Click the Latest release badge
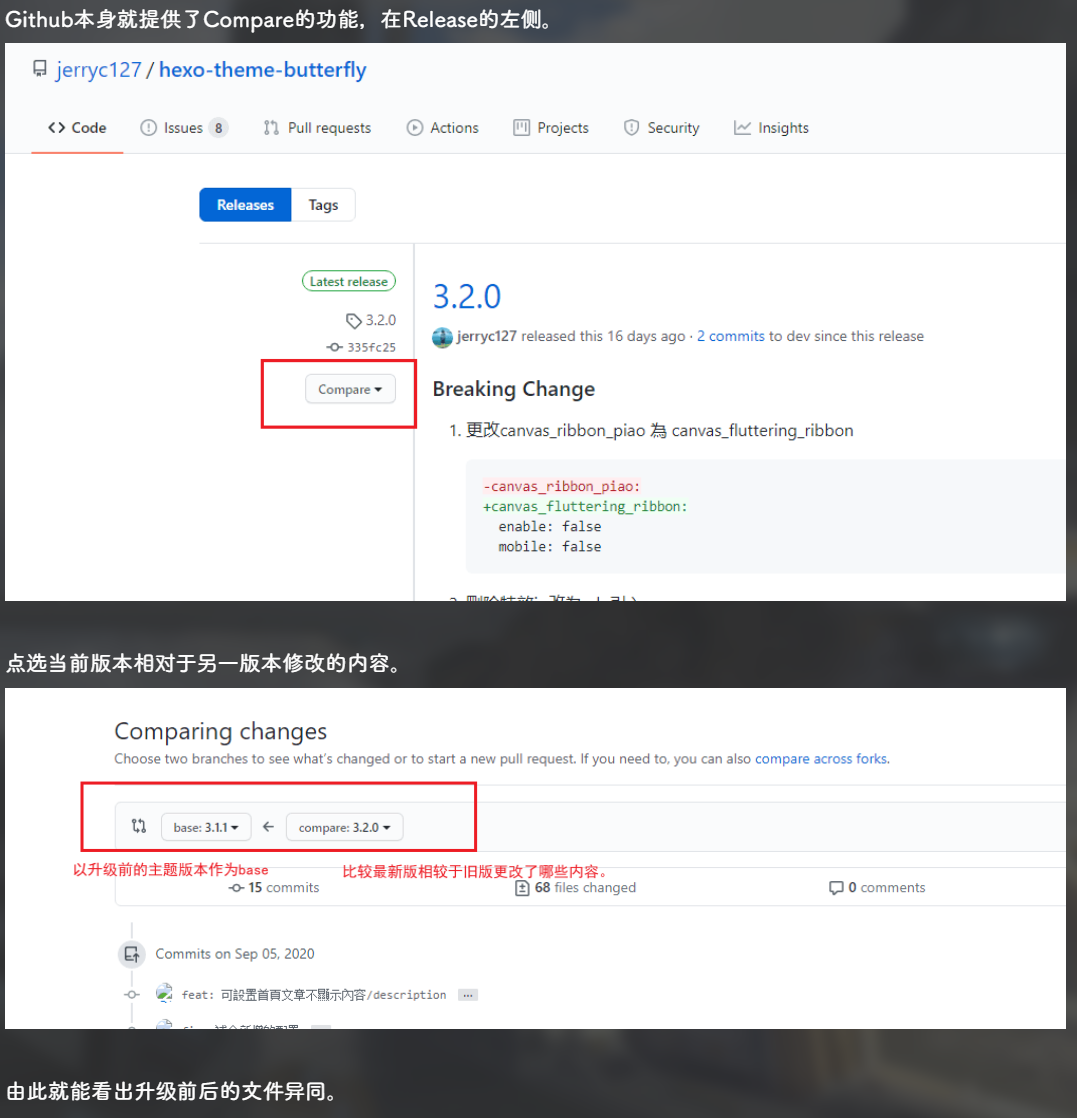Image resolution: width=1077 pixels, height=1118 pixels. click(x=349, y=282)
